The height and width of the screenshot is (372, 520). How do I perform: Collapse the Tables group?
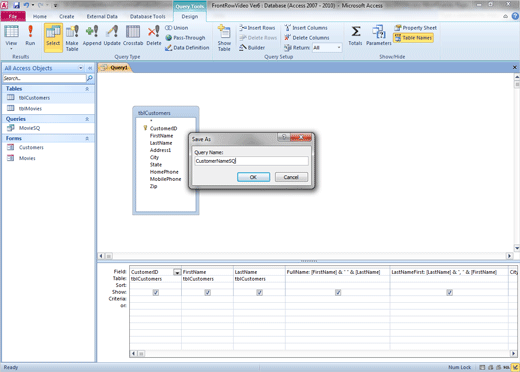point(87,89)
